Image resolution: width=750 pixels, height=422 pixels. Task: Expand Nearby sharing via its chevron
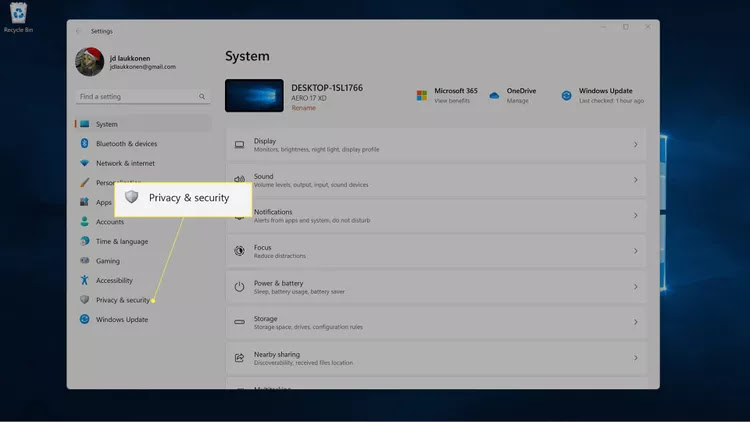click(635, 358)
